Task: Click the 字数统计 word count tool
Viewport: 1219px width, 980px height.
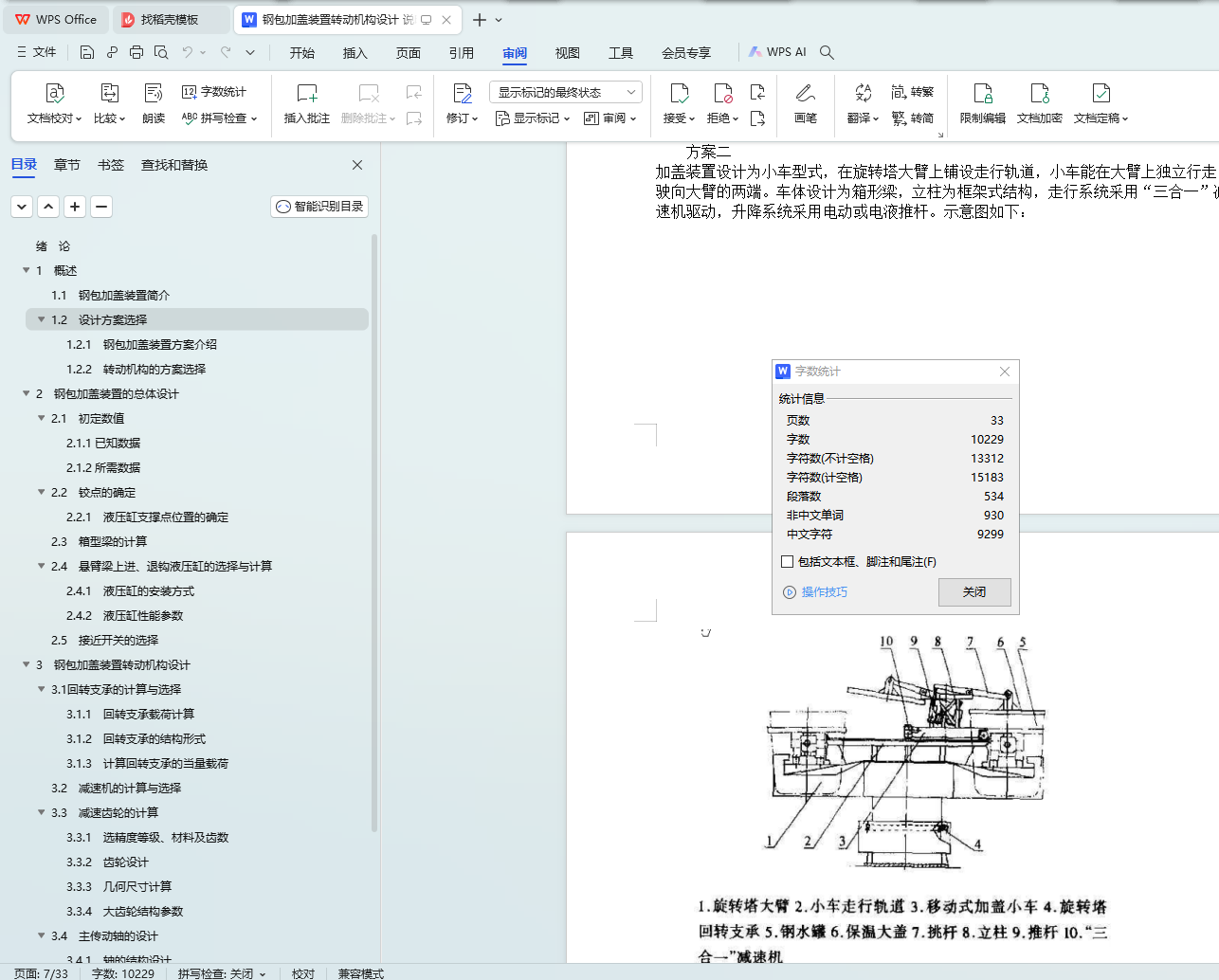Action: (x=214, y=92)
